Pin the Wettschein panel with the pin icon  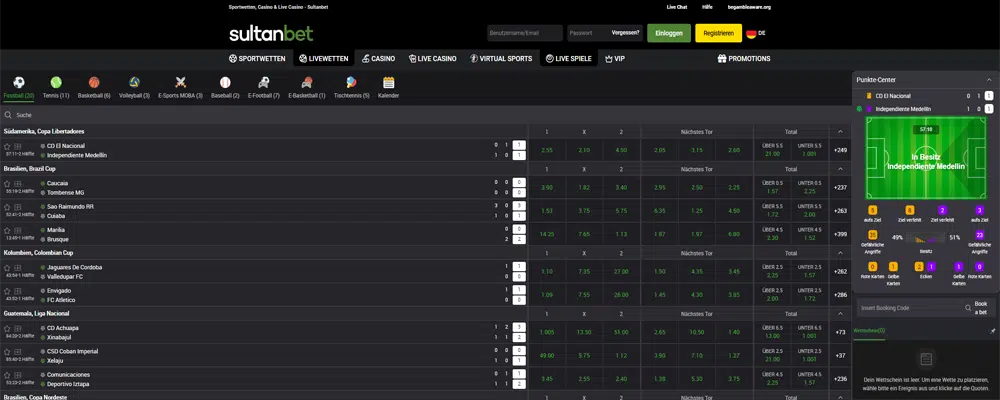(x=992, y=332)
